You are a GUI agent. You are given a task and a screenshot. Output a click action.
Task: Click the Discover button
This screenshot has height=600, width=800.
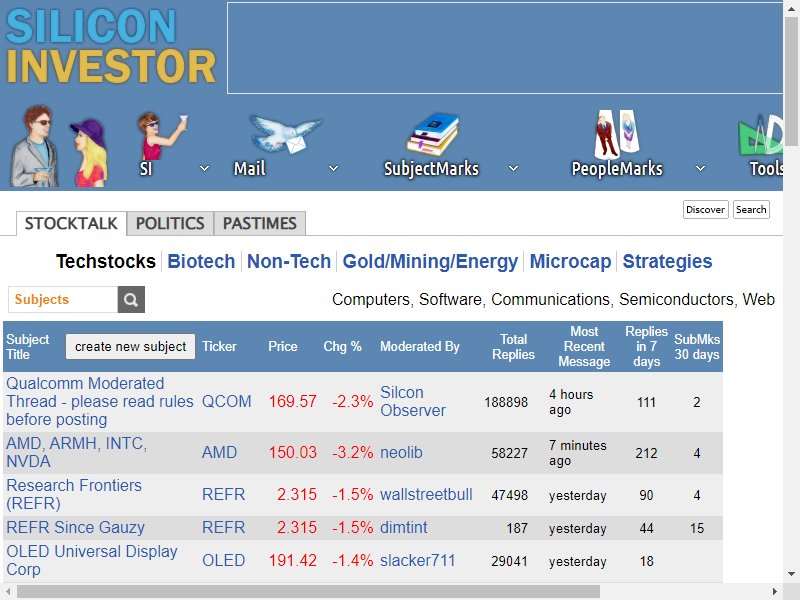coord(705,210)
